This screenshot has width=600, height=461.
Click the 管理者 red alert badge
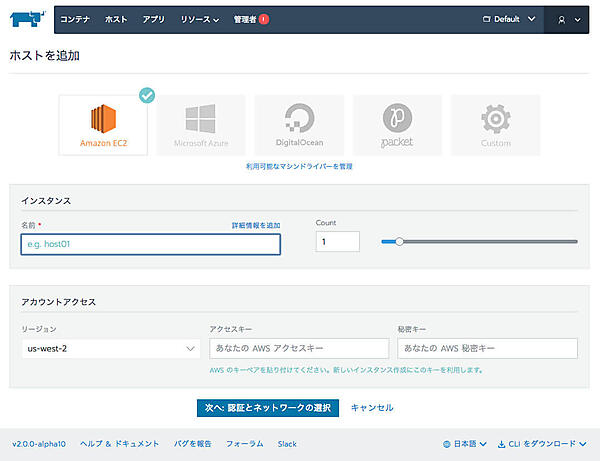(x=264, y=19)
